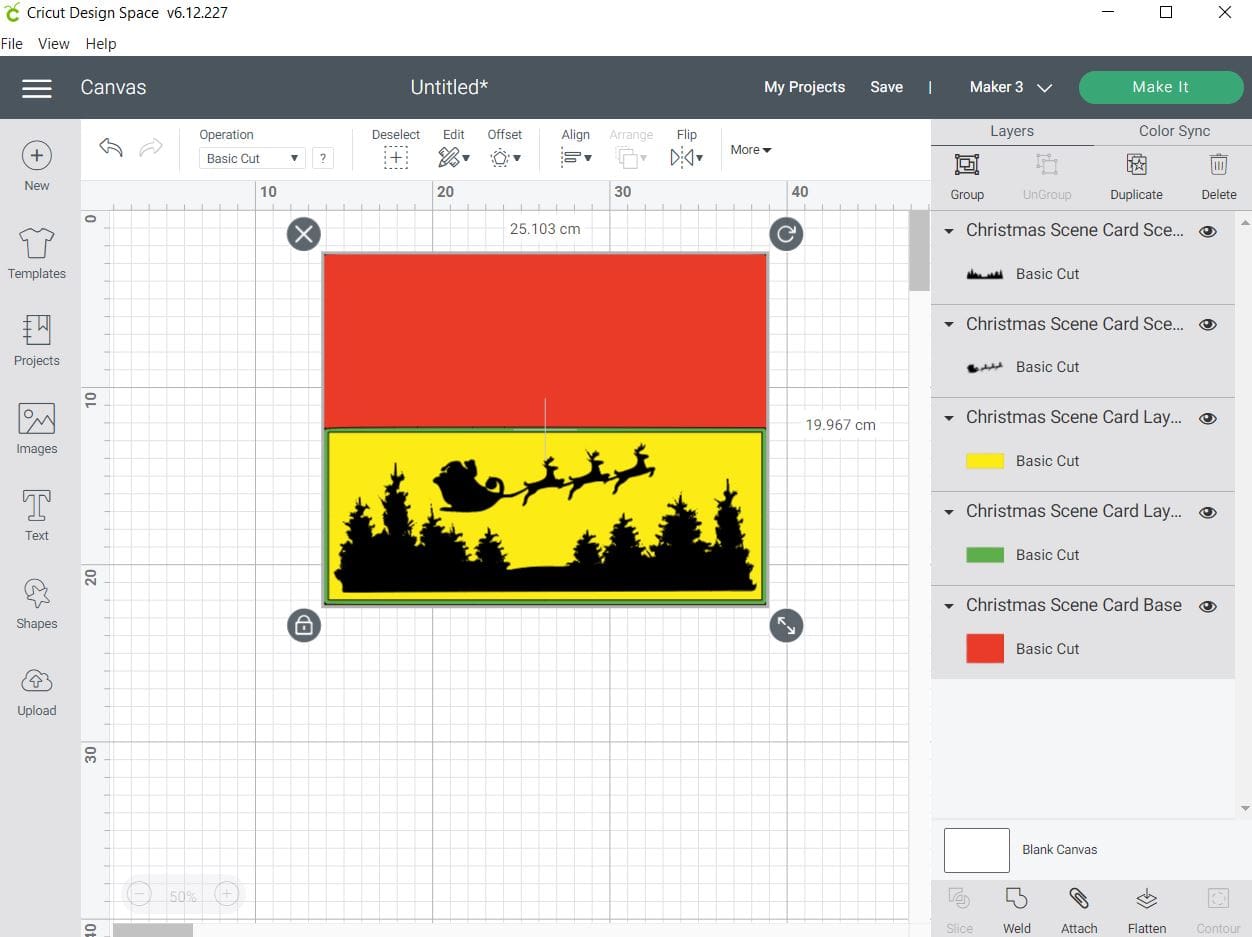Collapse the yellow Christmas Scene Card Lay... layer
Screen dimensions: 1252x937
pos(949,418)
